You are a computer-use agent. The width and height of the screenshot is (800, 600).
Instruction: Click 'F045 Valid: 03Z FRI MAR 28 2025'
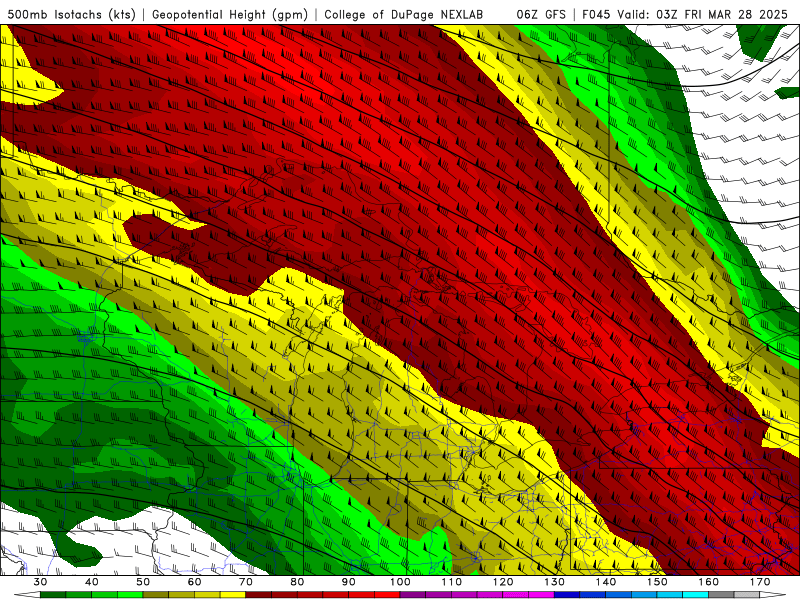click(685, 14)
